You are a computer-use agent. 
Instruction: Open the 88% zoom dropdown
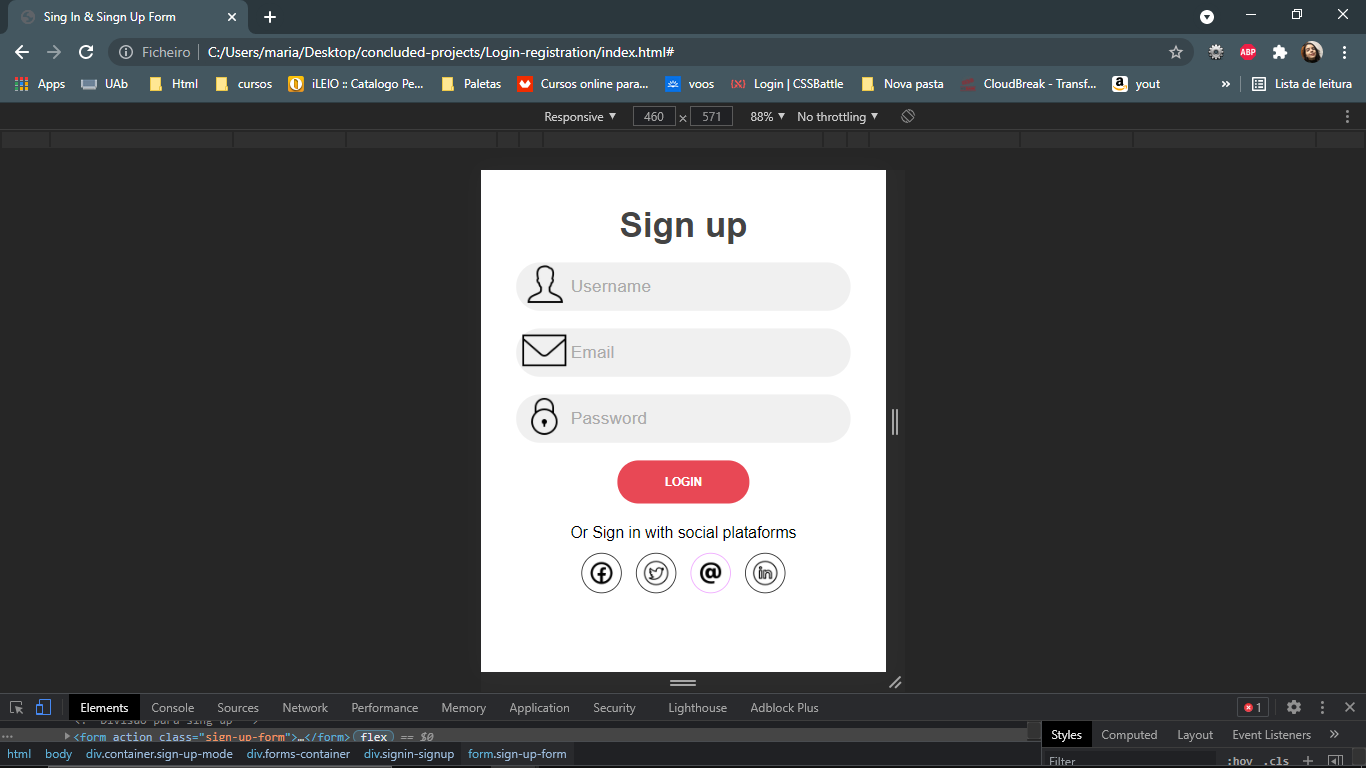point(765,116)
